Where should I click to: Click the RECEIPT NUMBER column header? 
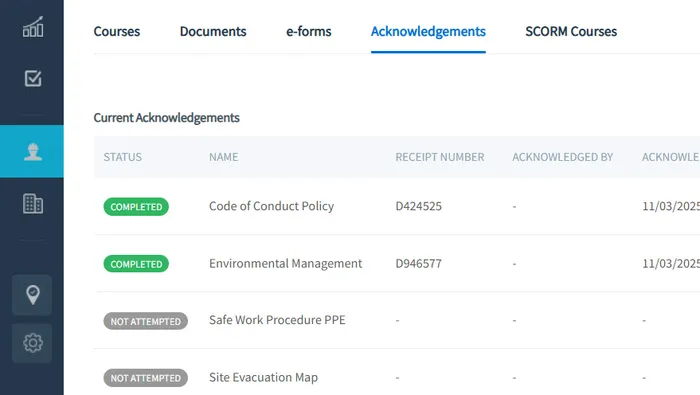pyautogui.click(x=440, y=157)
